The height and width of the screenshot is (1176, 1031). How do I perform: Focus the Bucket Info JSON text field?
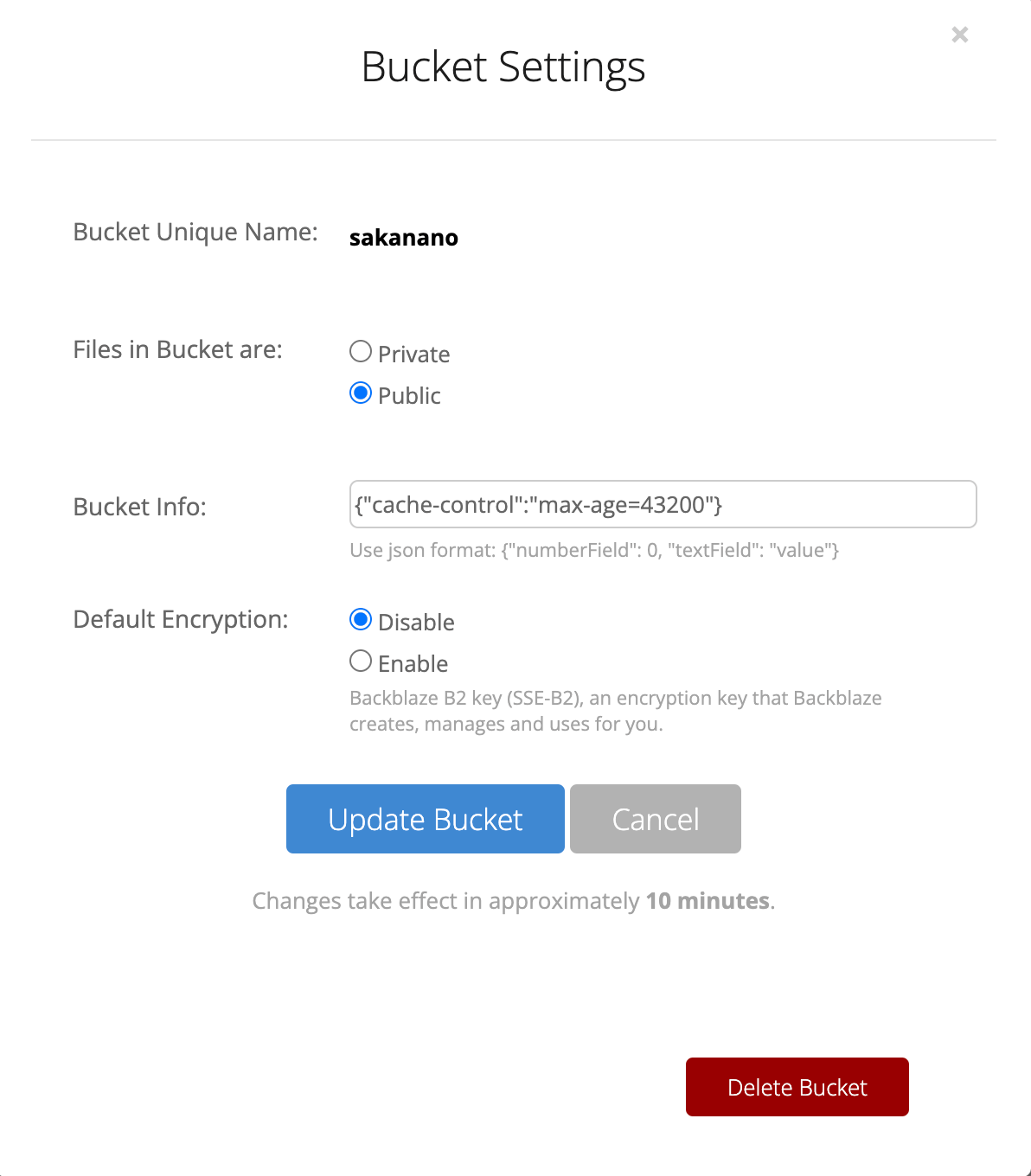coord(663,504)
